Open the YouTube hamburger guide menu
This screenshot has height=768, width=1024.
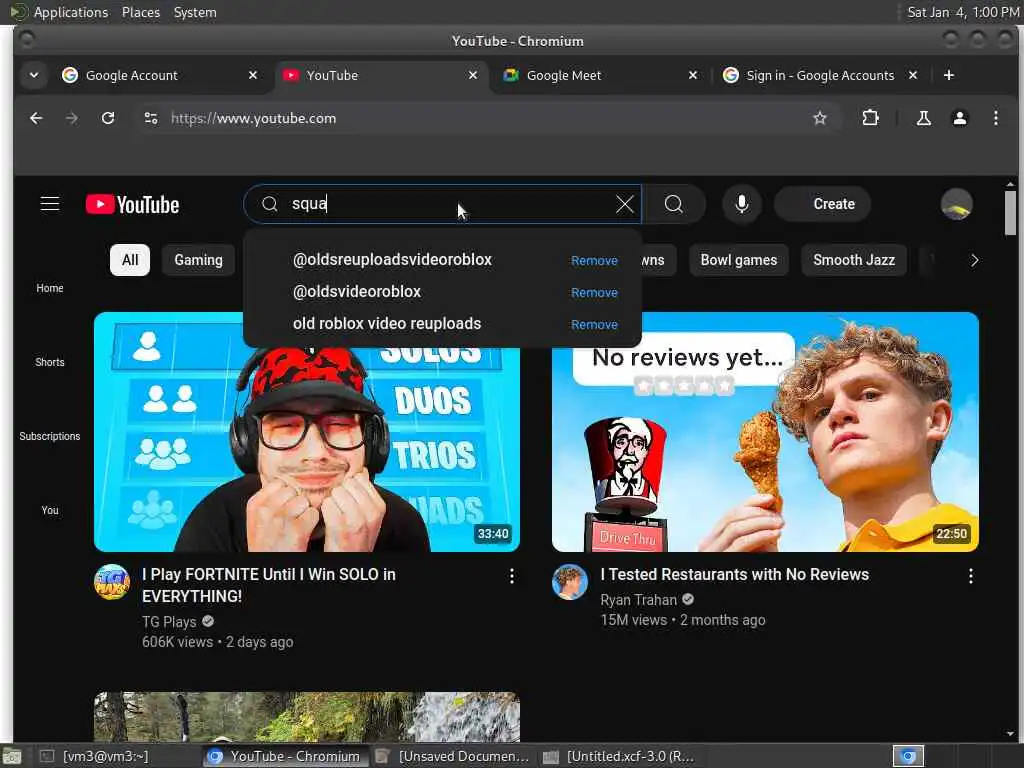[x=50, y=204]
